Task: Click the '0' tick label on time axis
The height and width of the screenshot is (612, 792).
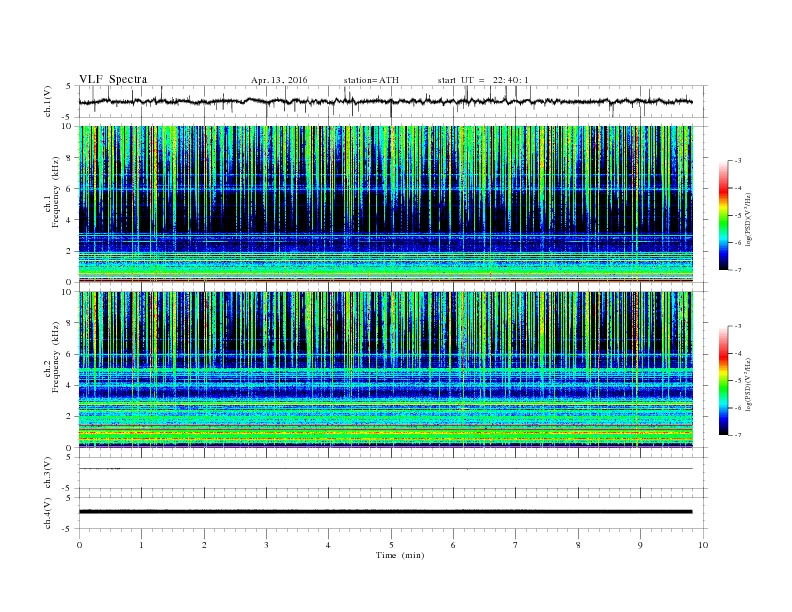Action: pos(79,545)
